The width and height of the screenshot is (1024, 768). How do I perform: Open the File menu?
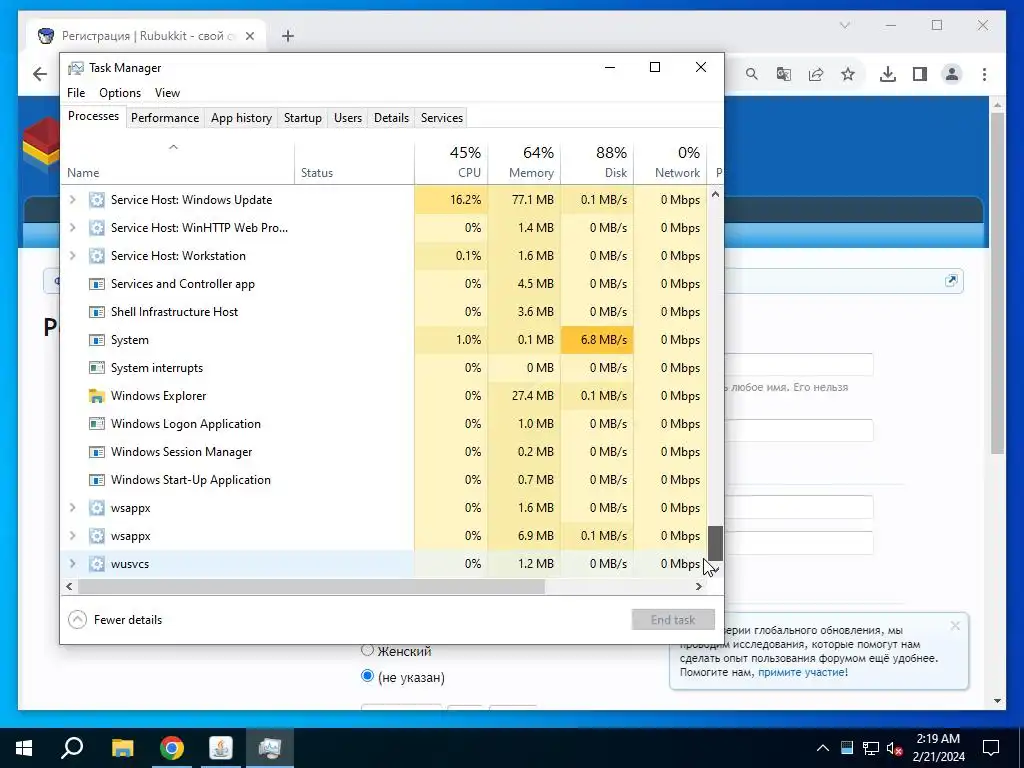(76, 93)
